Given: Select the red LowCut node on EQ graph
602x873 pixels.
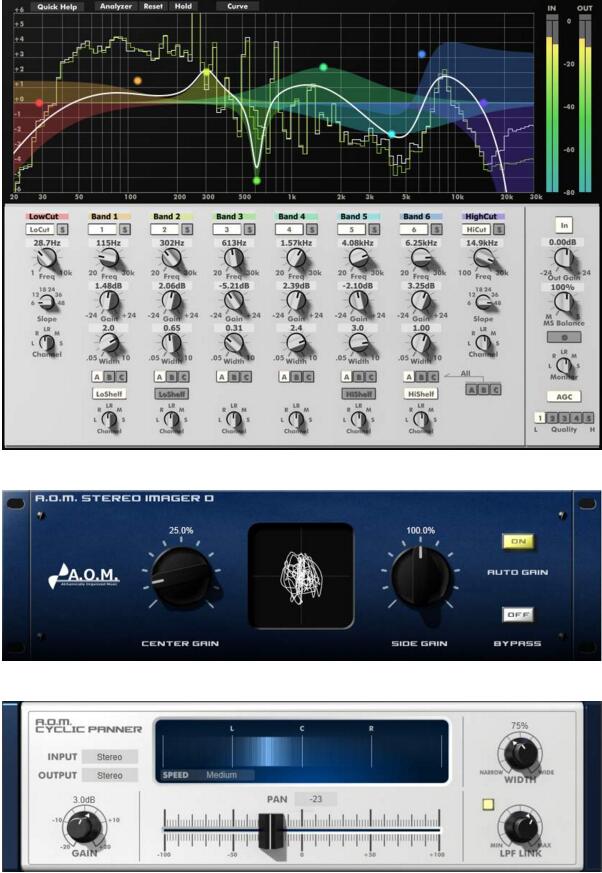Looking at the screenshot, I should (38, 103).
